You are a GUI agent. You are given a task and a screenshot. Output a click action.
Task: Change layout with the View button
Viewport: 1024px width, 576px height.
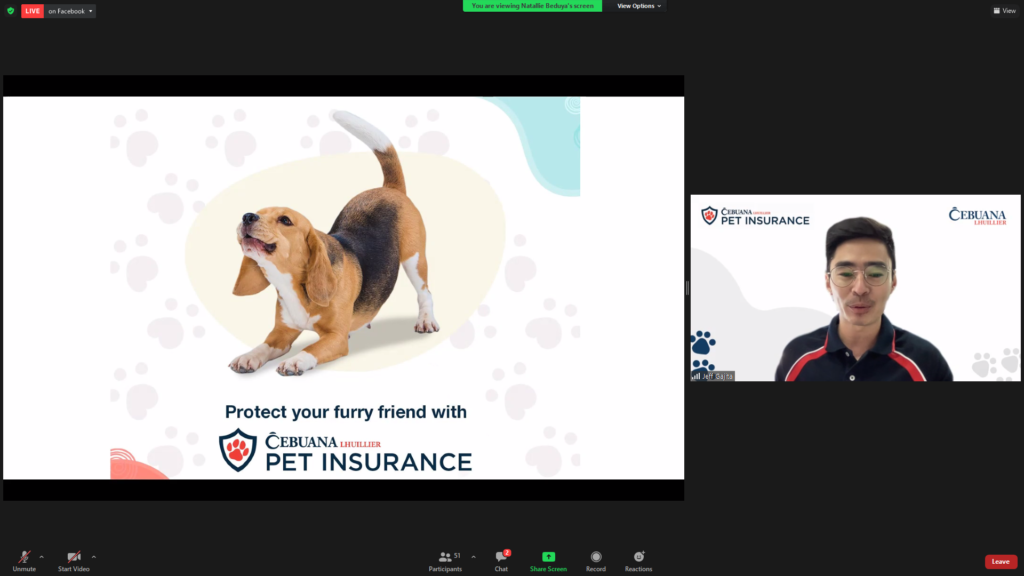pos(1004,11)
